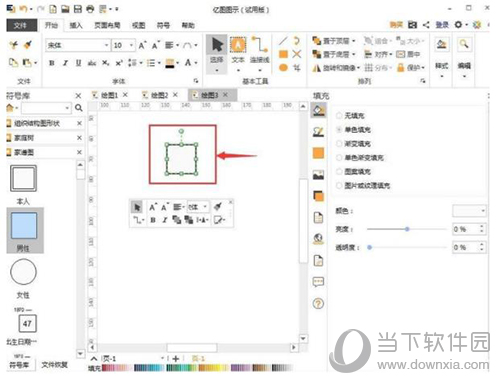
Task: Open the insert picture panel icon
Action: [319, 175]
